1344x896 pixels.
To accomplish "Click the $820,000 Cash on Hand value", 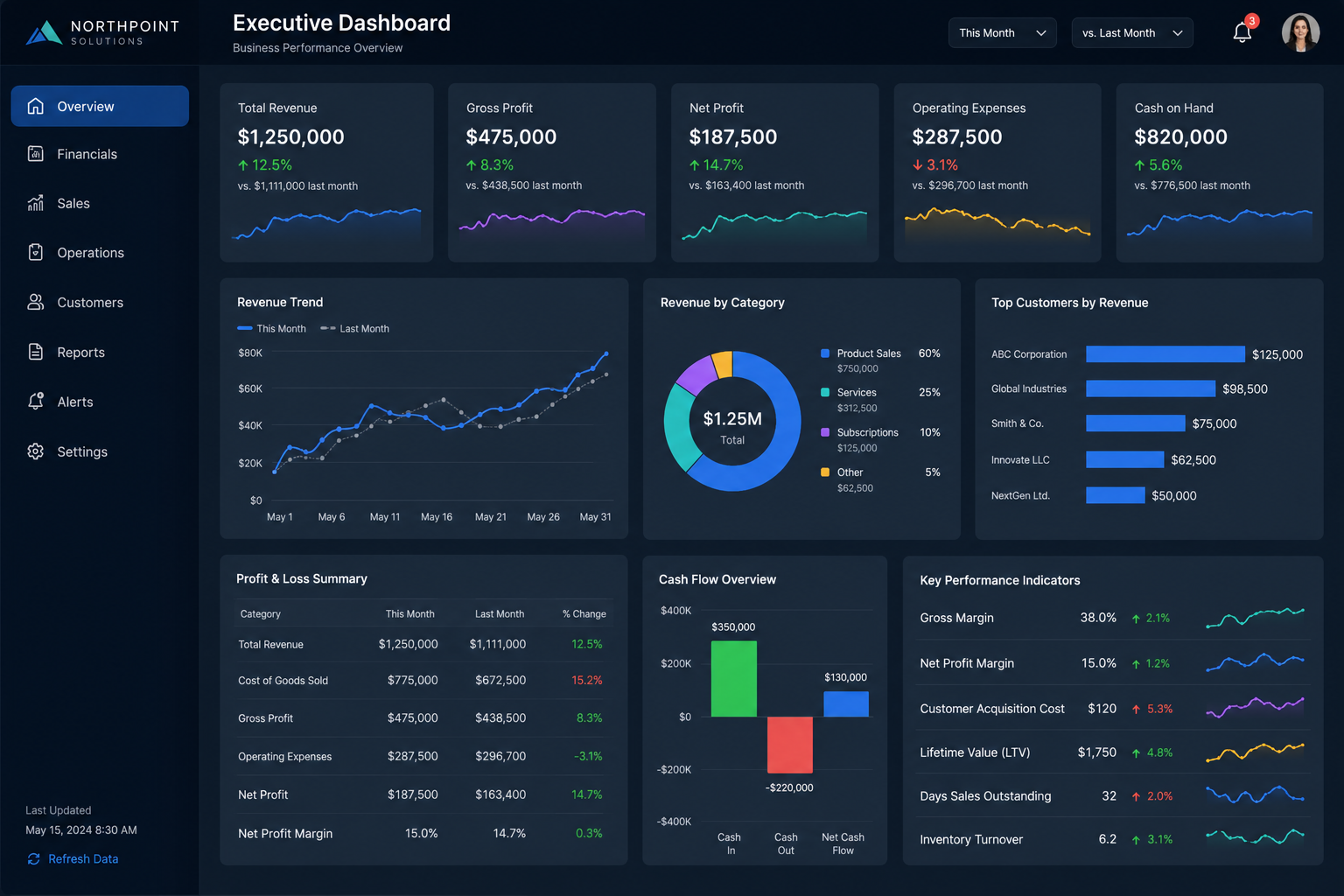I will coord(1181,137).
